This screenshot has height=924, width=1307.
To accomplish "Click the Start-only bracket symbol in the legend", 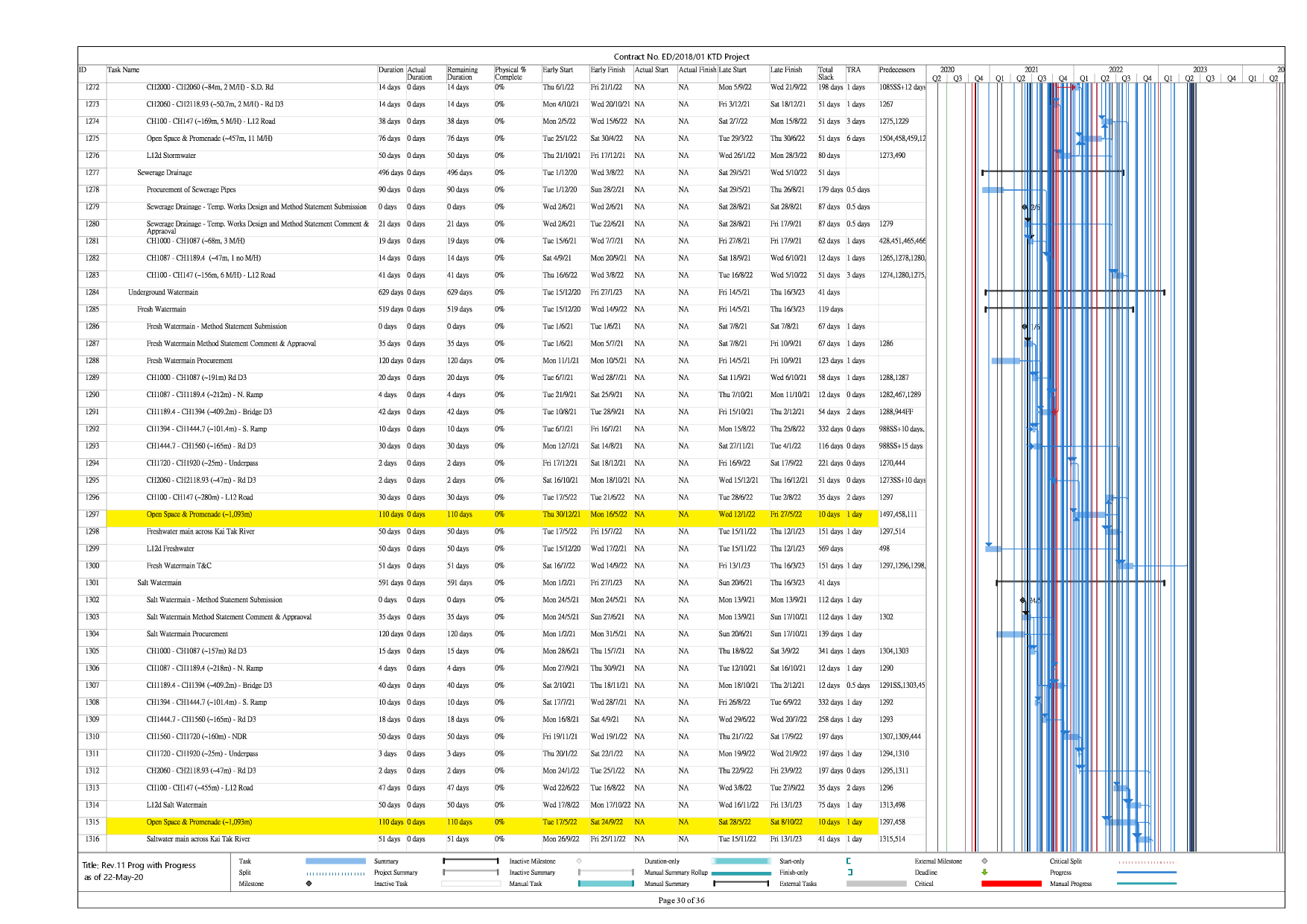I will (849, 861).
